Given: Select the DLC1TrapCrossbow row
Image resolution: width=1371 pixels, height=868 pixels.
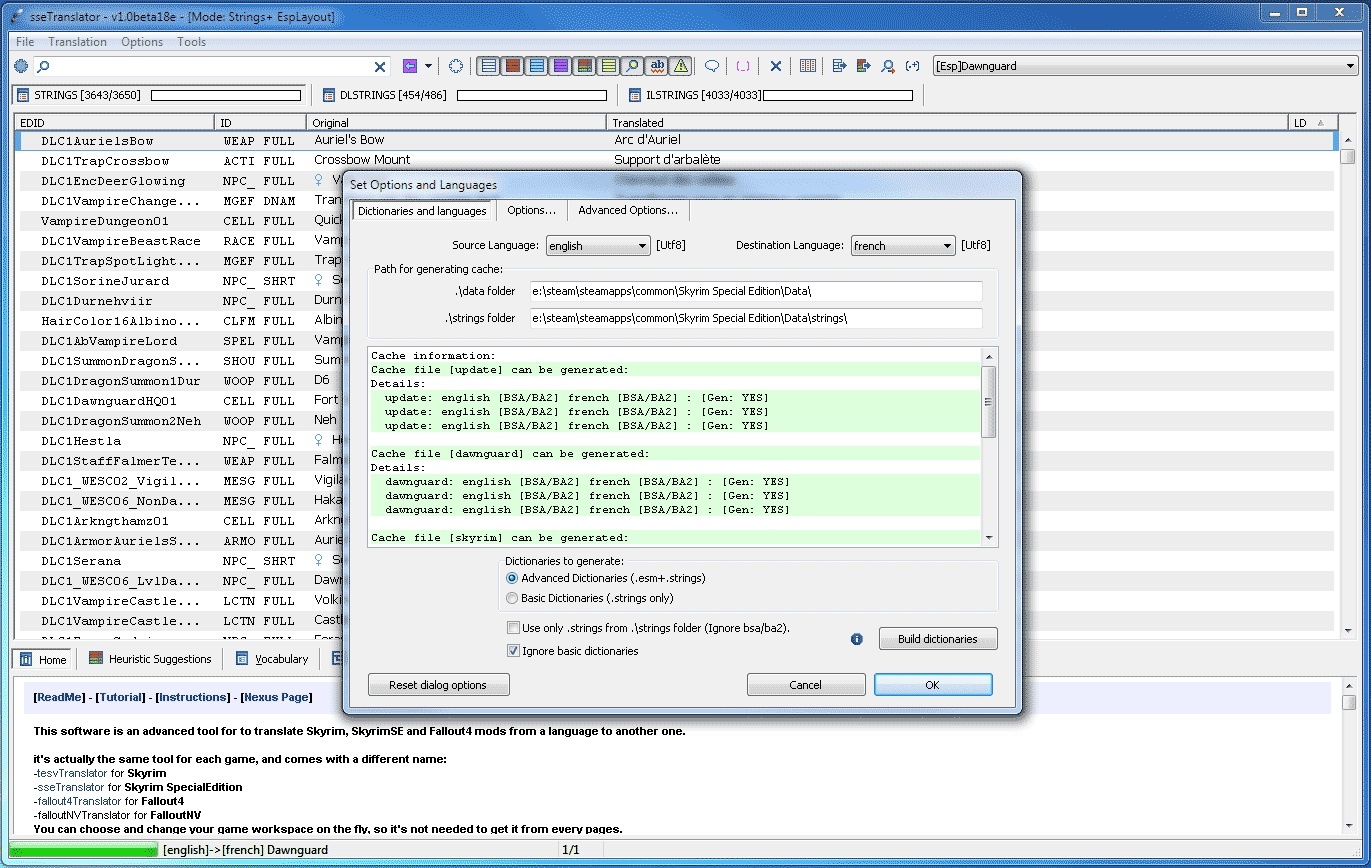Looking at the screenshot, I should 676,161.
